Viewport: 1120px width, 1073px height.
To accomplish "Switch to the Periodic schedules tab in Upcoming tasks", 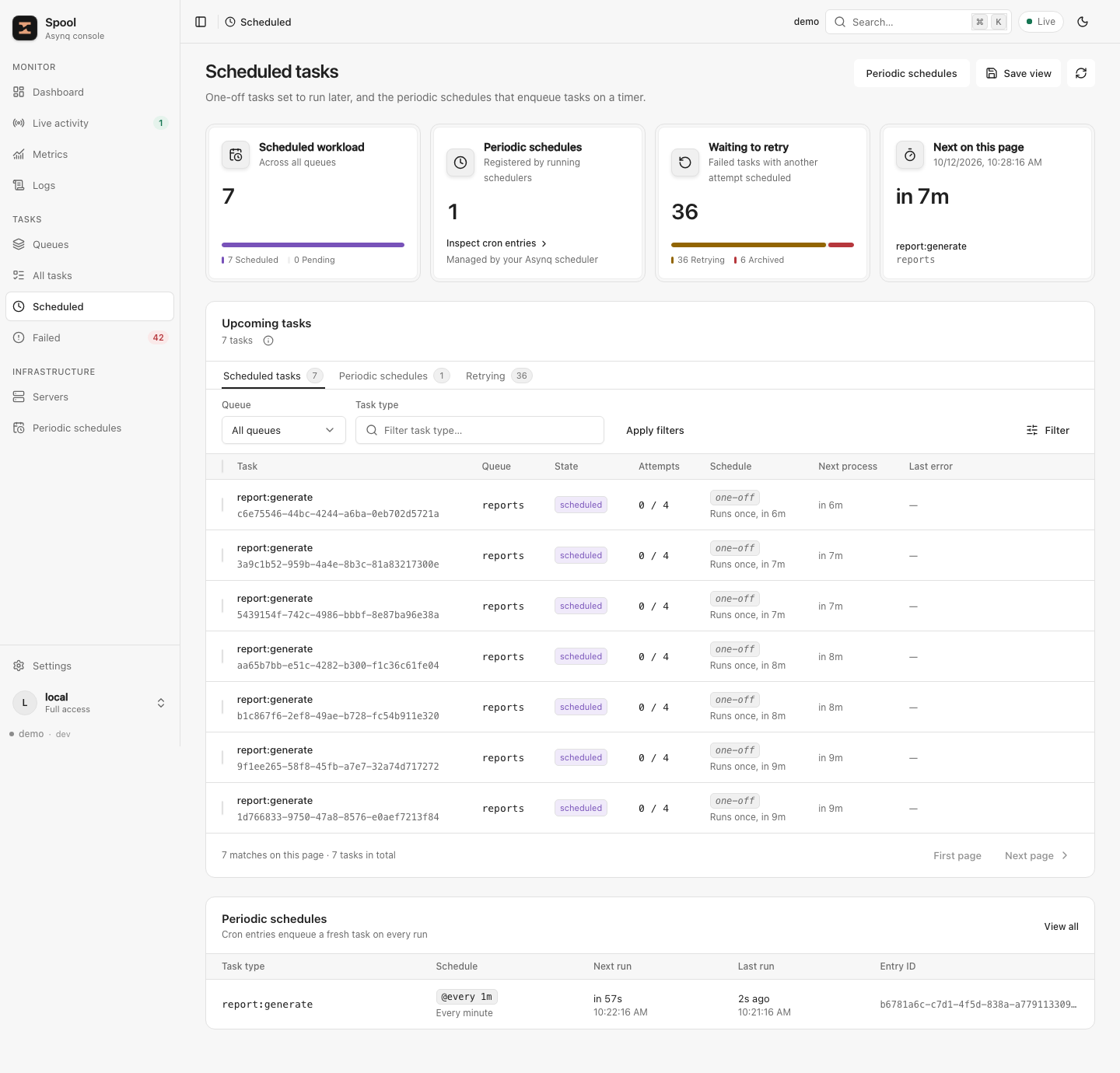I will pos(394,376).
